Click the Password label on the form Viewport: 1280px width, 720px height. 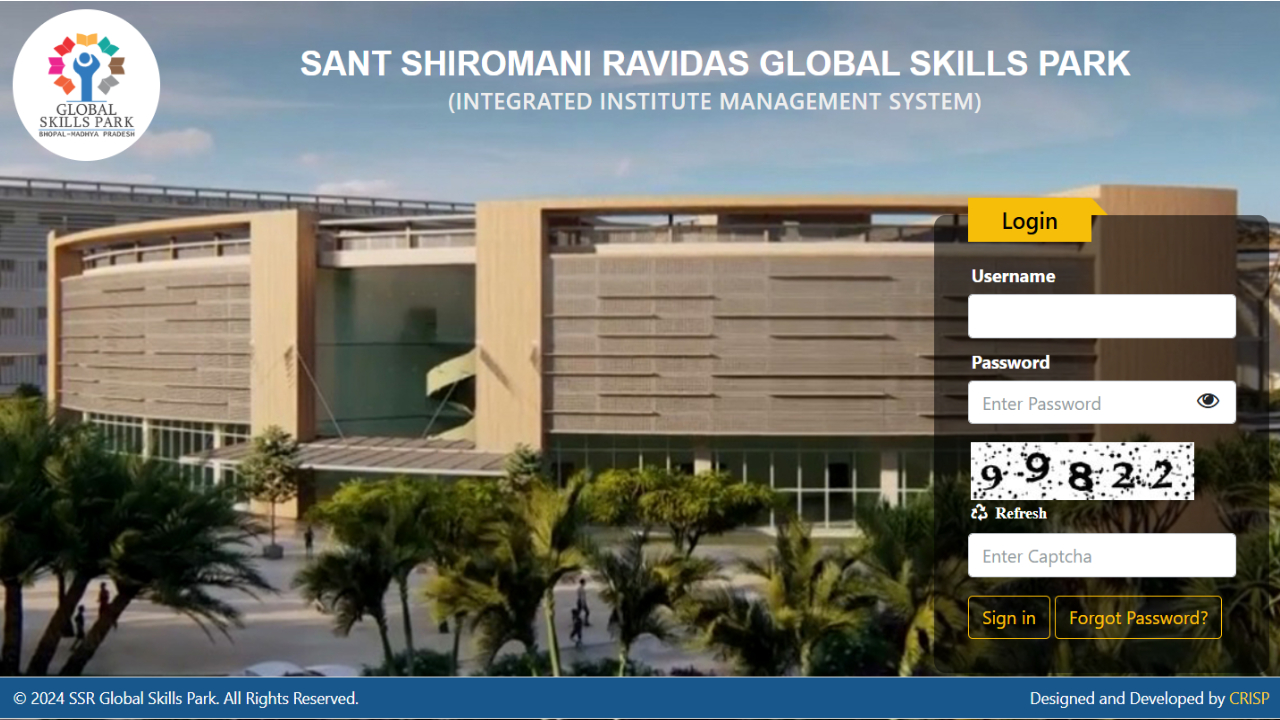(1009, 362)
